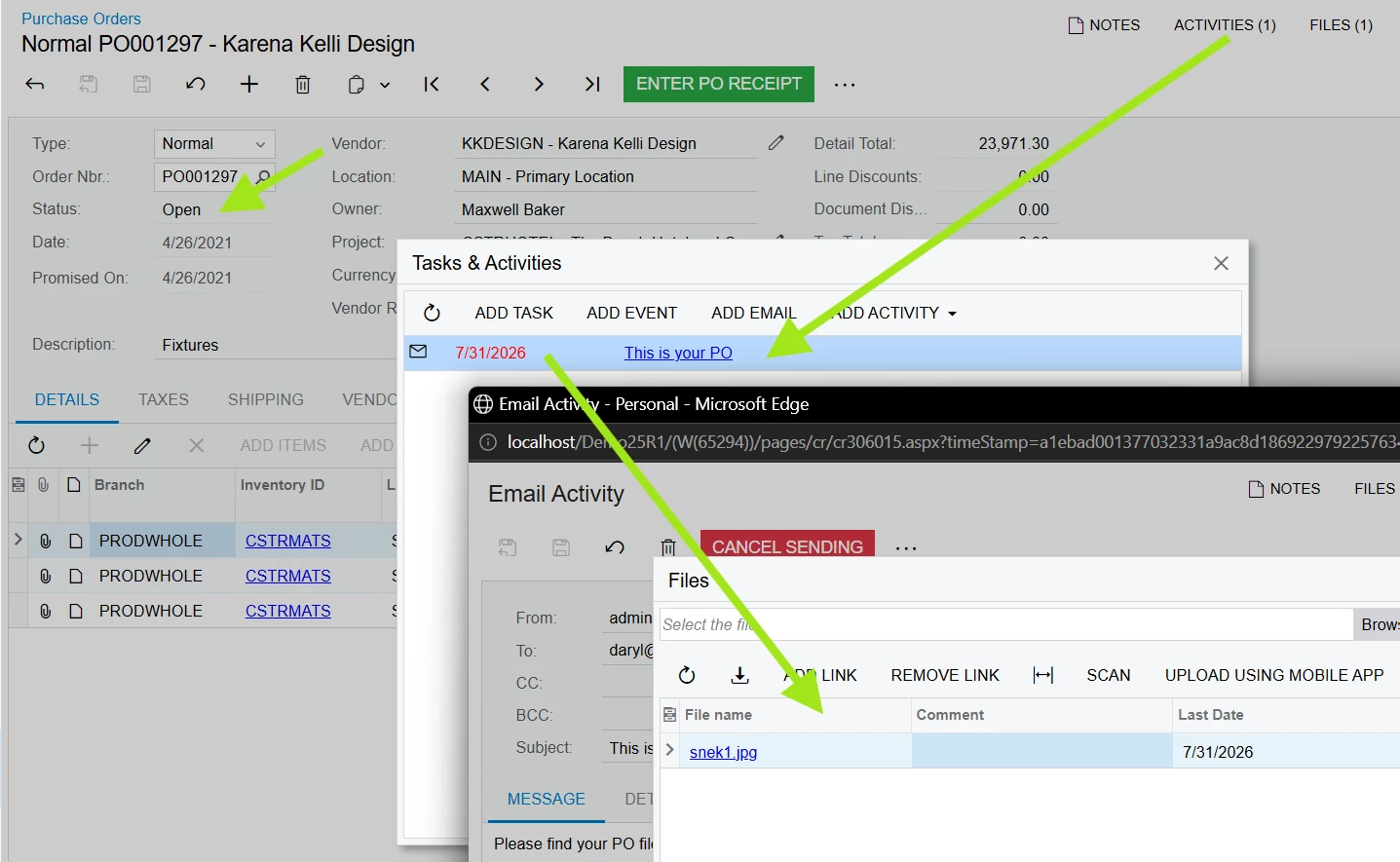Switch to the SHIPPING tab
Viewport: 1400px width, 862px height.
pos(266,399)
